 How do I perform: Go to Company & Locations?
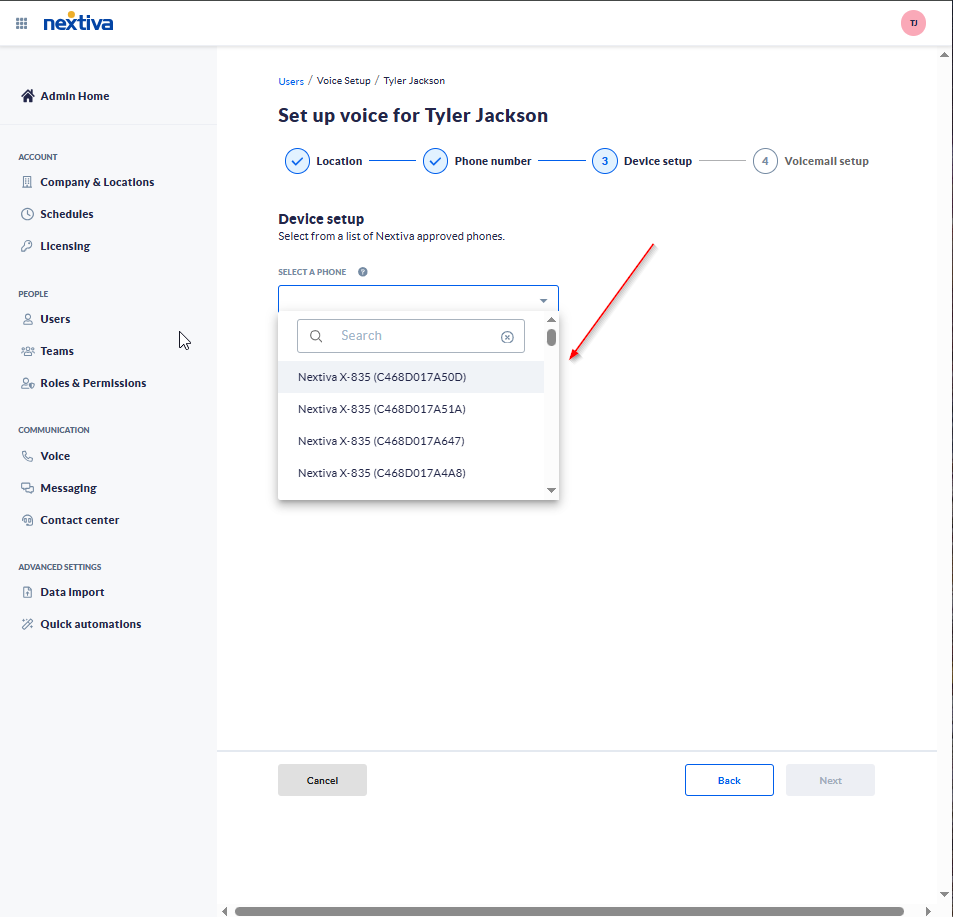[x=97, y=182]
